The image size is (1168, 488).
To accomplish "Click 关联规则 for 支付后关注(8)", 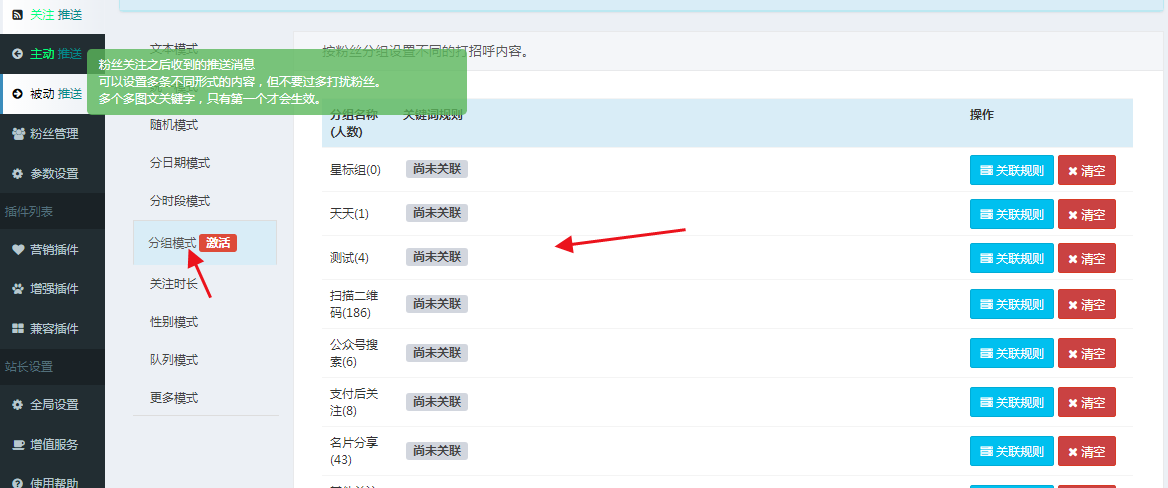I will [1012, 402].
